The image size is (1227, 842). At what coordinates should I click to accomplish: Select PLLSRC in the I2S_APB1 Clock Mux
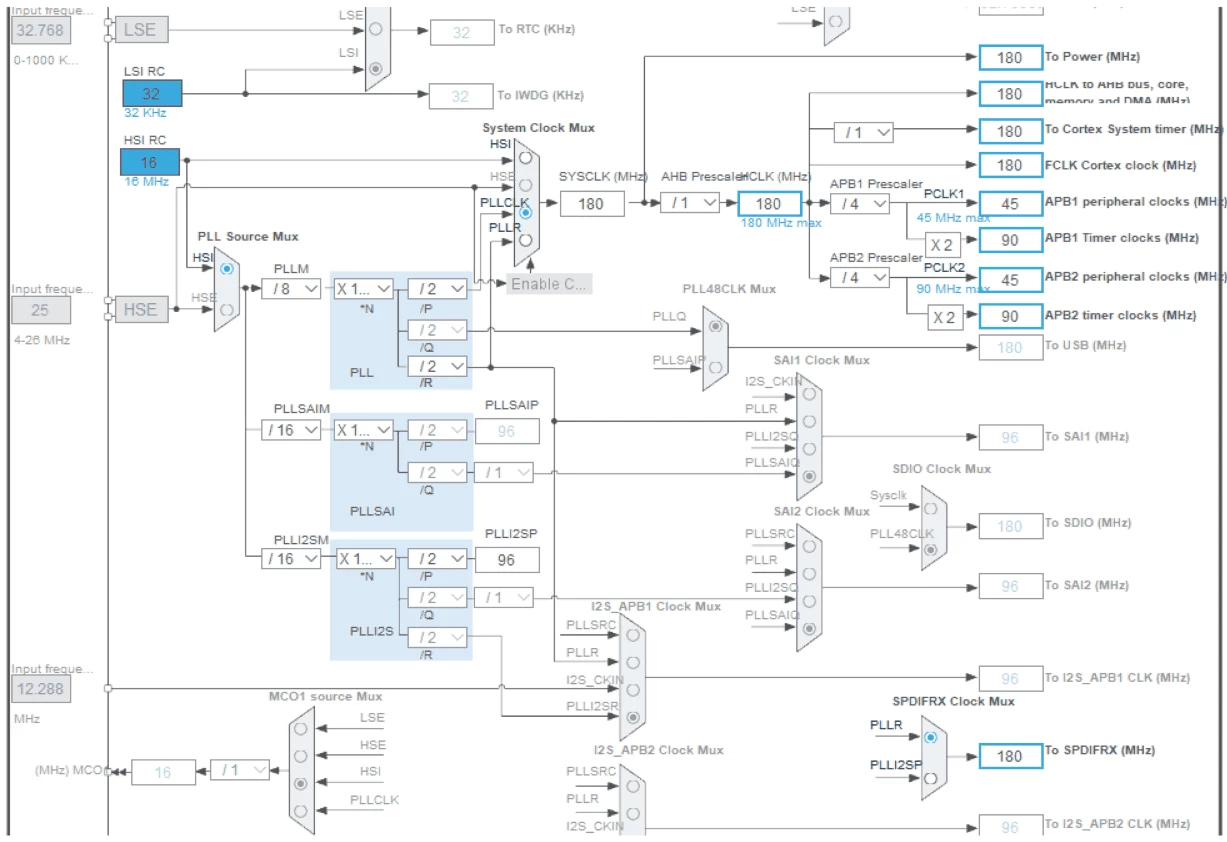point(632,635)
